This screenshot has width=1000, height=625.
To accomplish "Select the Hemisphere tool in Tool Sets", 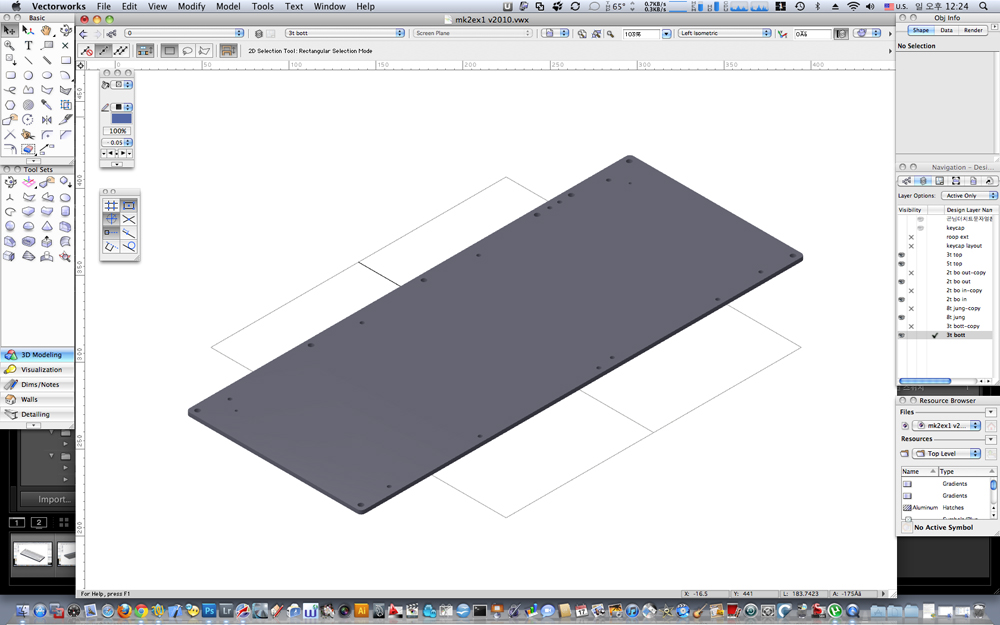I will pos(28,226).
